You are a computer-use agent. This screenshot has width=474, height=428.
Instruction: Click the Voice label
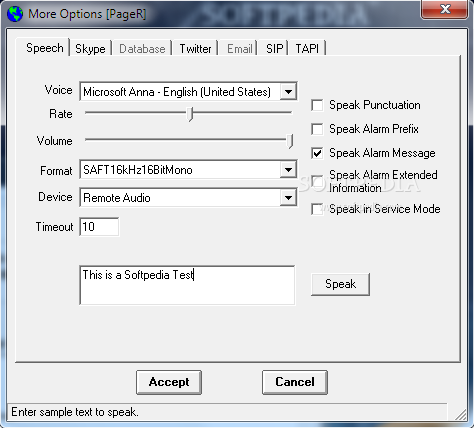pyautogui.click(x=58, y=90)
